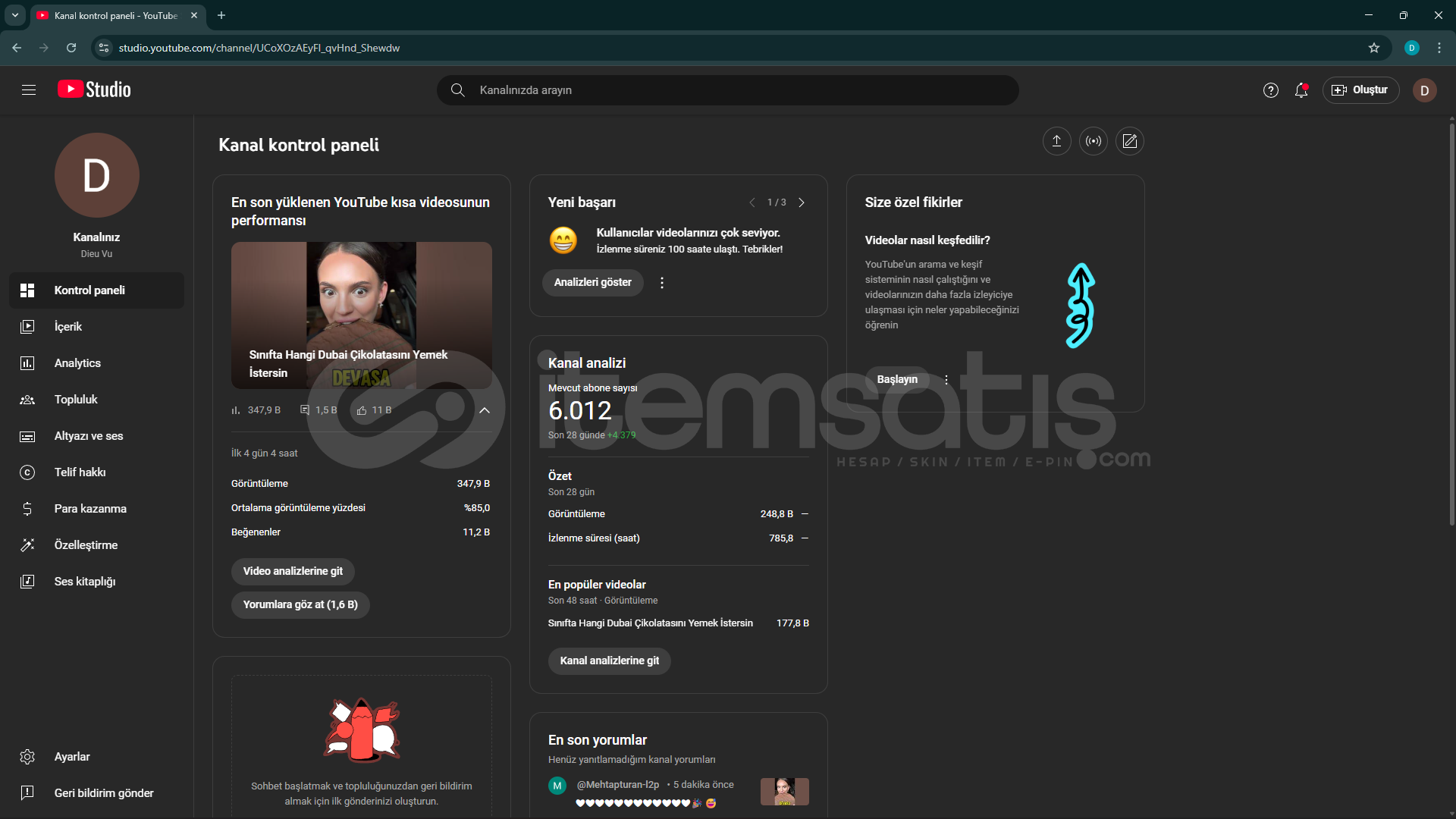Viewport: 1456px width, 819px height.
Task: Open popular video Sınıfta Hangi Dubai Çikolatasını link
Action: coord(651,623)
